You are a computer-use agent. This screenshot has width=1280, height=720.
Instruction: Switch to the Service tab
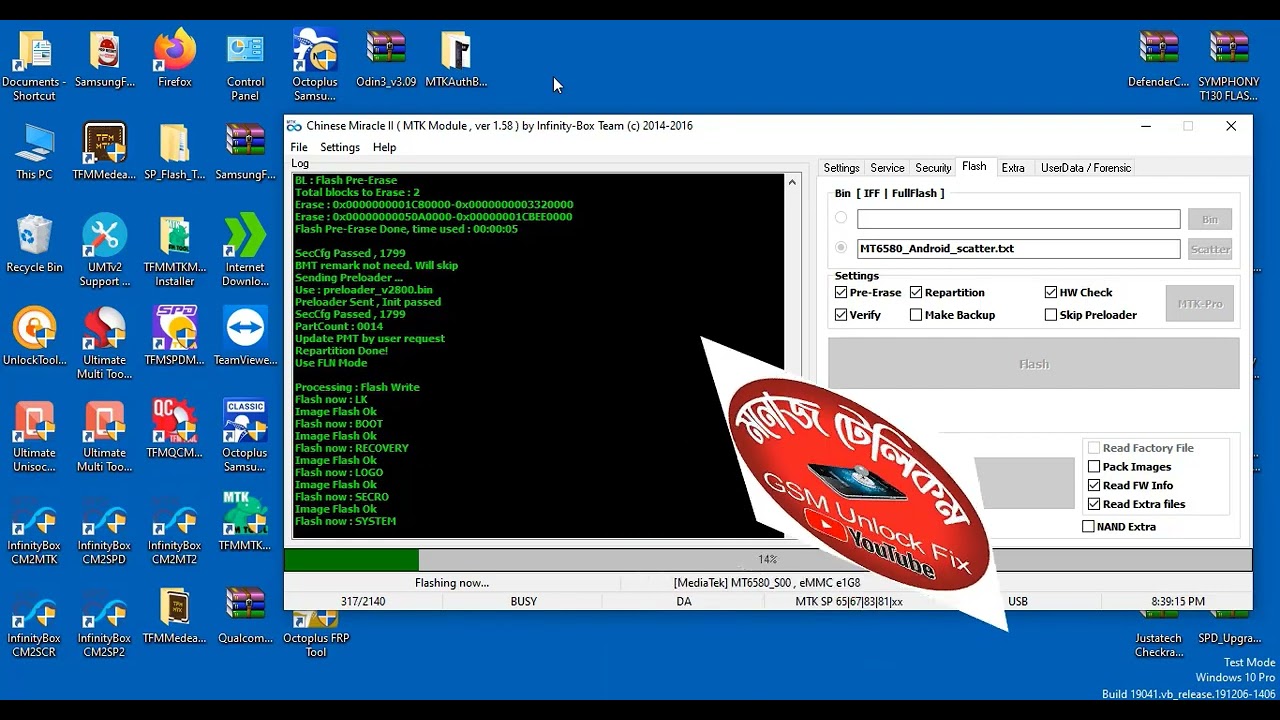click(887, 168)
